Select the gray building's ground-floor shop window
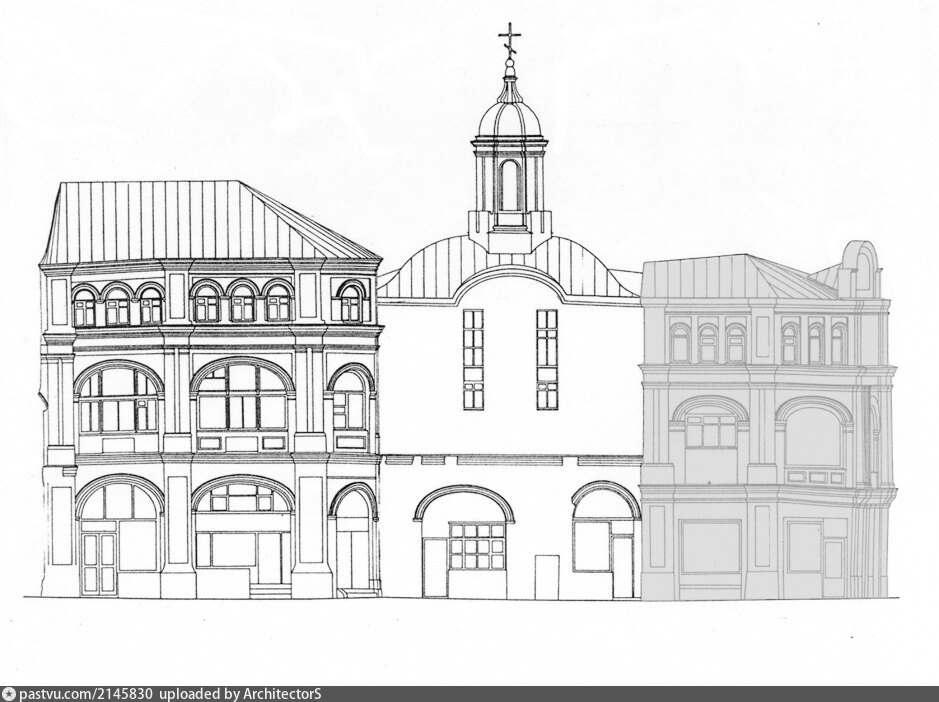The width and height of the screenshot is (939, 702). [710, 548]
